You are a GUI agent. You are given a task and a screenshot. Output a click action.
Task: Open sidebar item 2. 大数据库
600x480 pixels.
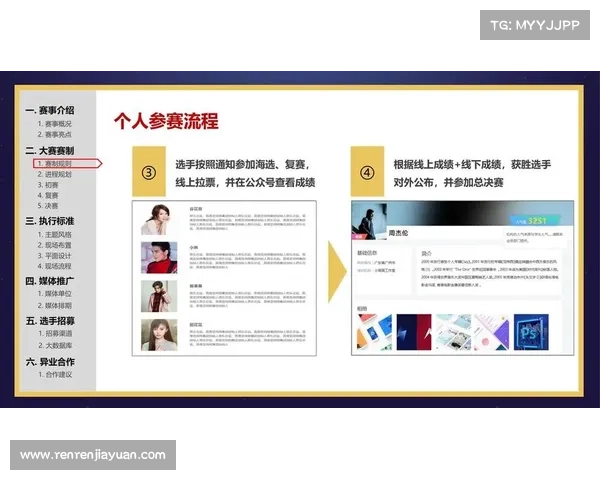point(55,345)
